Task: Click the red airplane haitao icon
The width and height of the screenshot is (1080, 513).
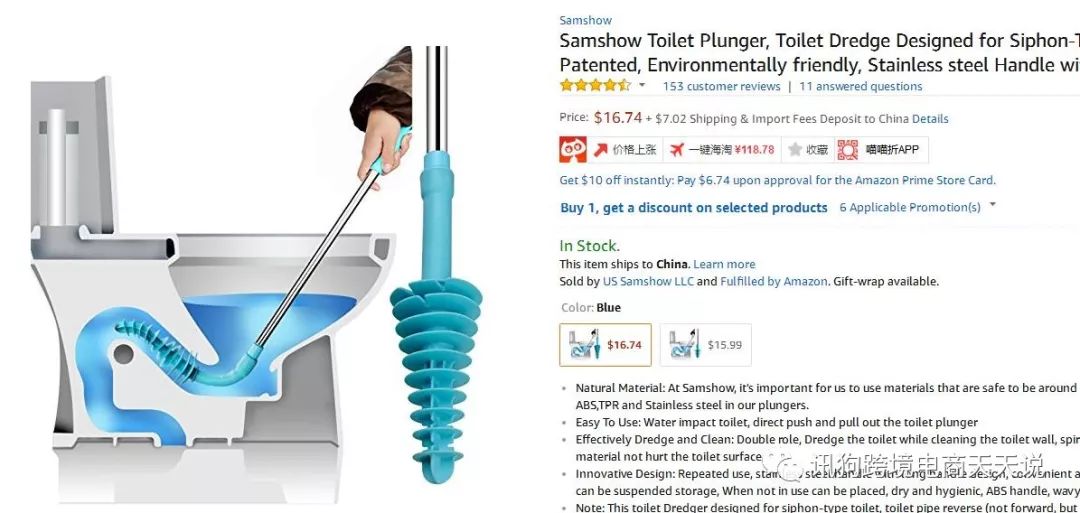Action: pos(676,149)
